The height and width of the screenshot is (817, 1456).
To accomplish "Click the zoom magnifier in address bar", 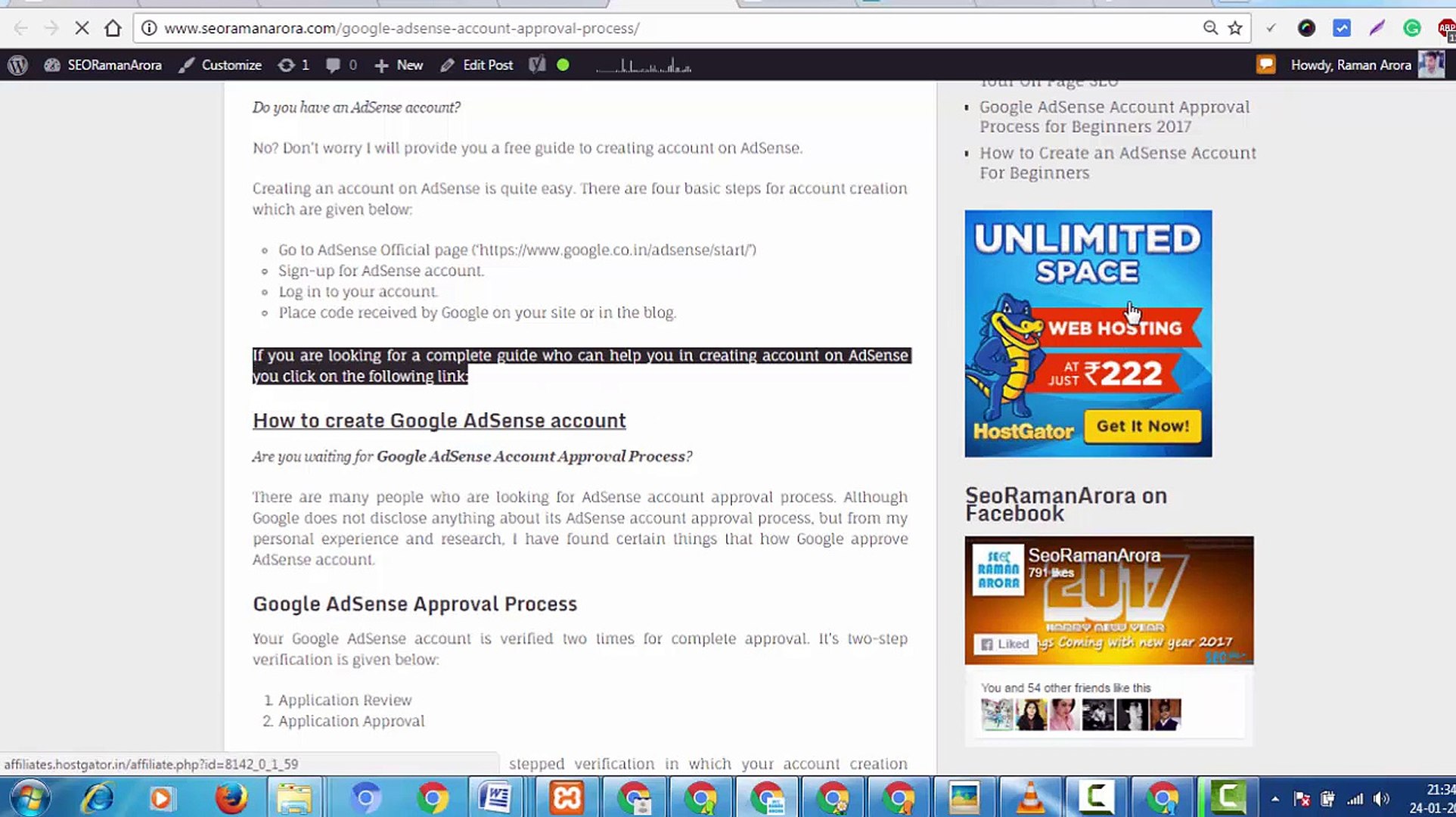I will pyautogui.click(x=1210, y=29).
